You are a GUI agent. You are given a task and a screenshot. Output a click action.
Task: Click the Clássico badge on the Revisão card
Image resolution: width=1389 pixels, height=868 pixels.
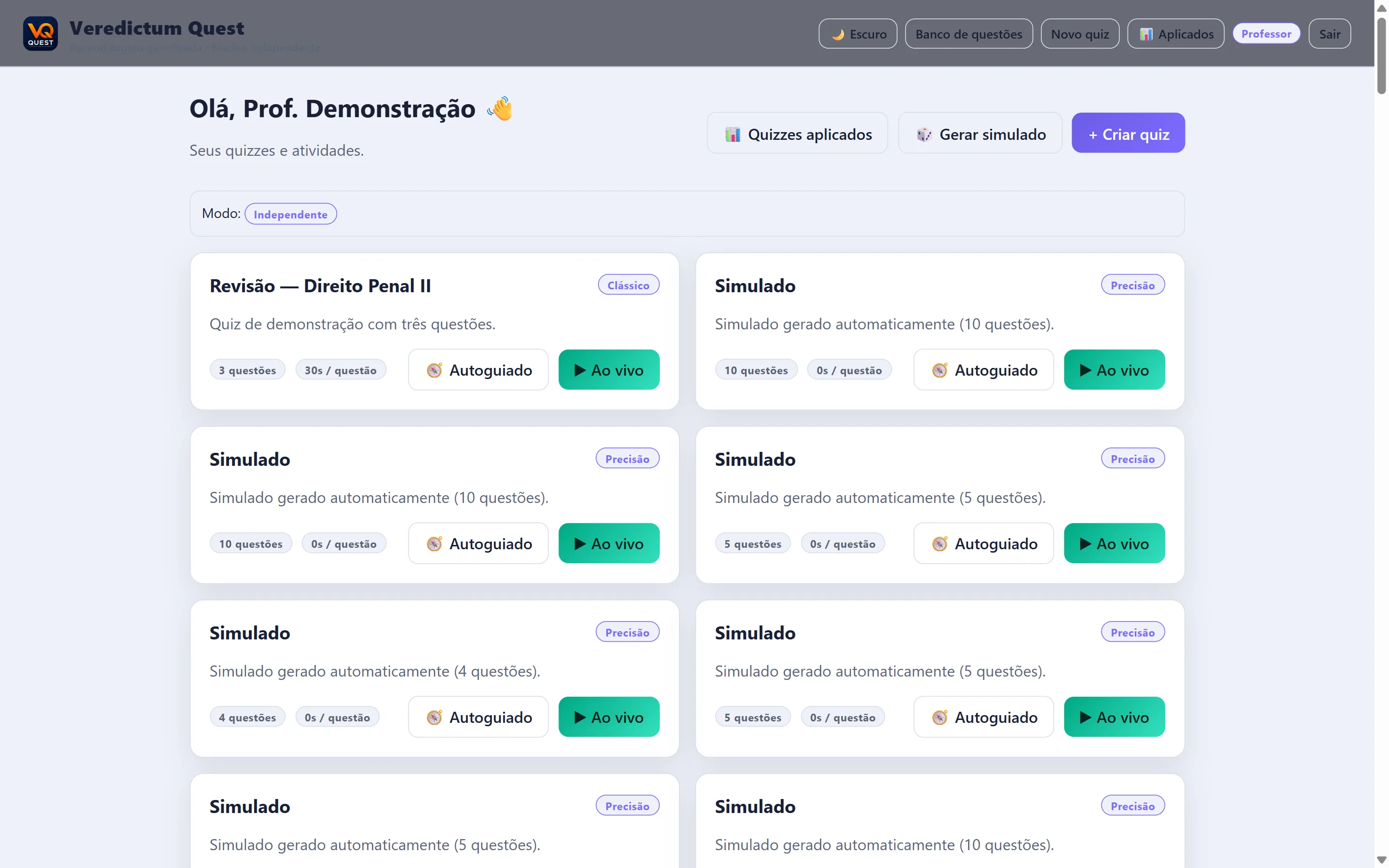point(628,285)
